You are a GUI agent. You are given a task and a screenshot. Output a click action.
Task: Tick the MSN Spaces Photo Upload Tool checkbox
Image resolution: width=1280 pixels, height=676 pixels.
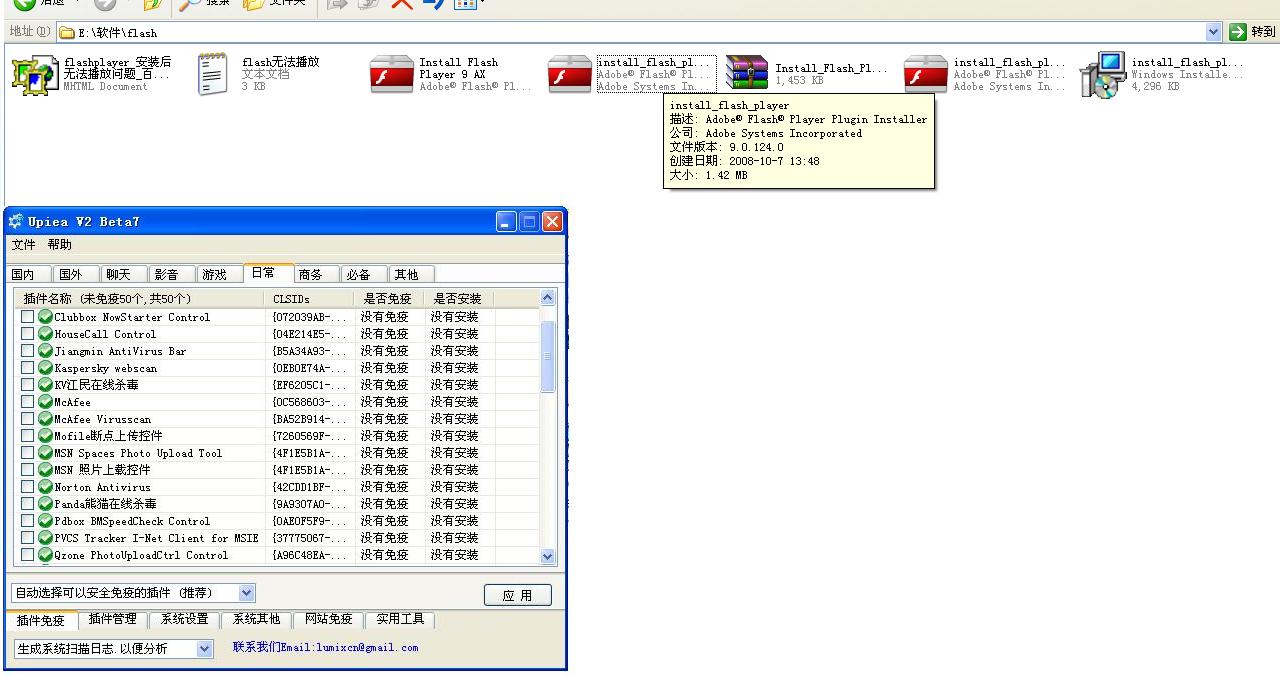27,453
